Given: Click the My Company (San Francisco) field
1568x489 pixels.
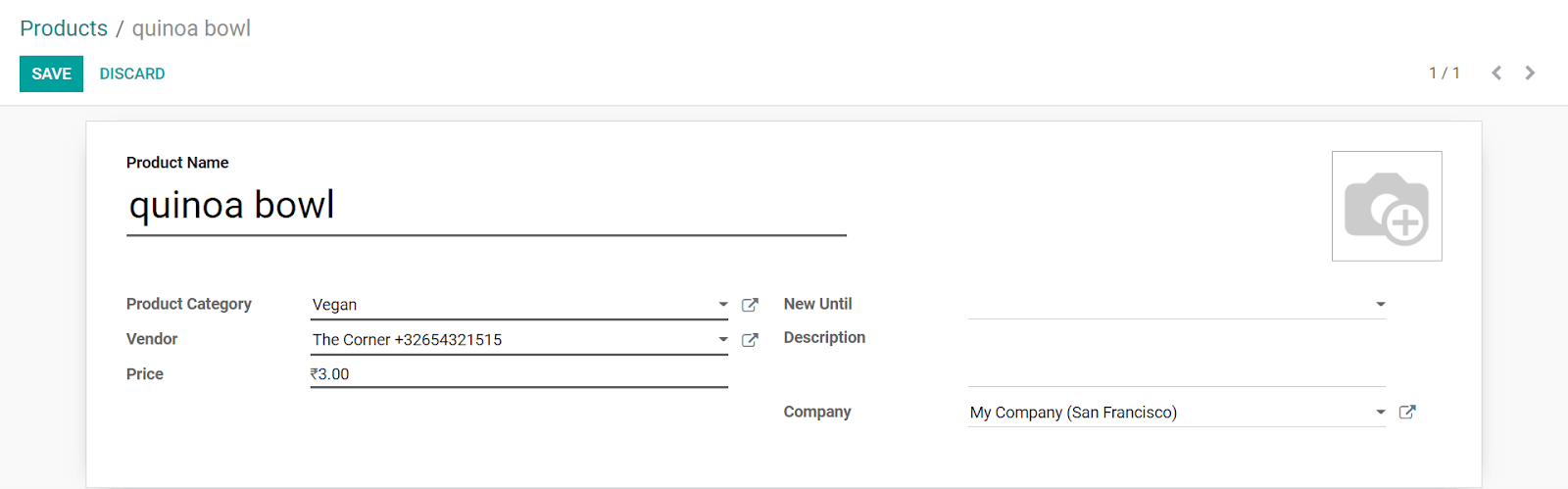Looking at the screenshot, I should click(1169, 413).
